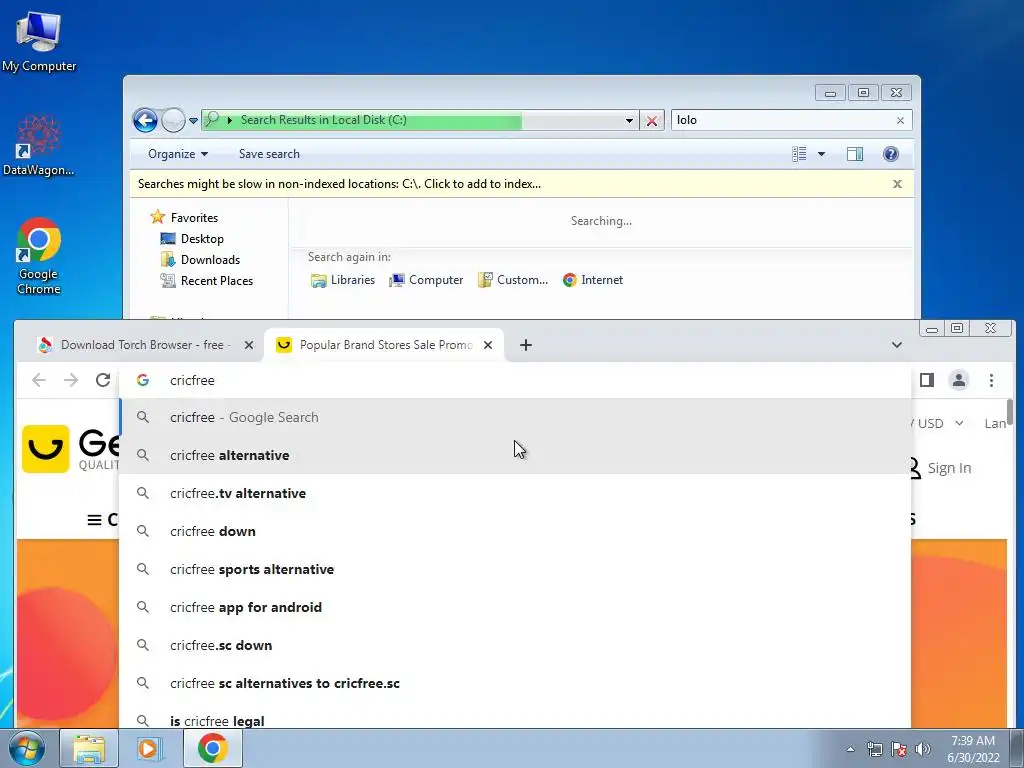Close the Download Torch Browser tab
This screenshot has width=1024, height=768.
point(249,345)
